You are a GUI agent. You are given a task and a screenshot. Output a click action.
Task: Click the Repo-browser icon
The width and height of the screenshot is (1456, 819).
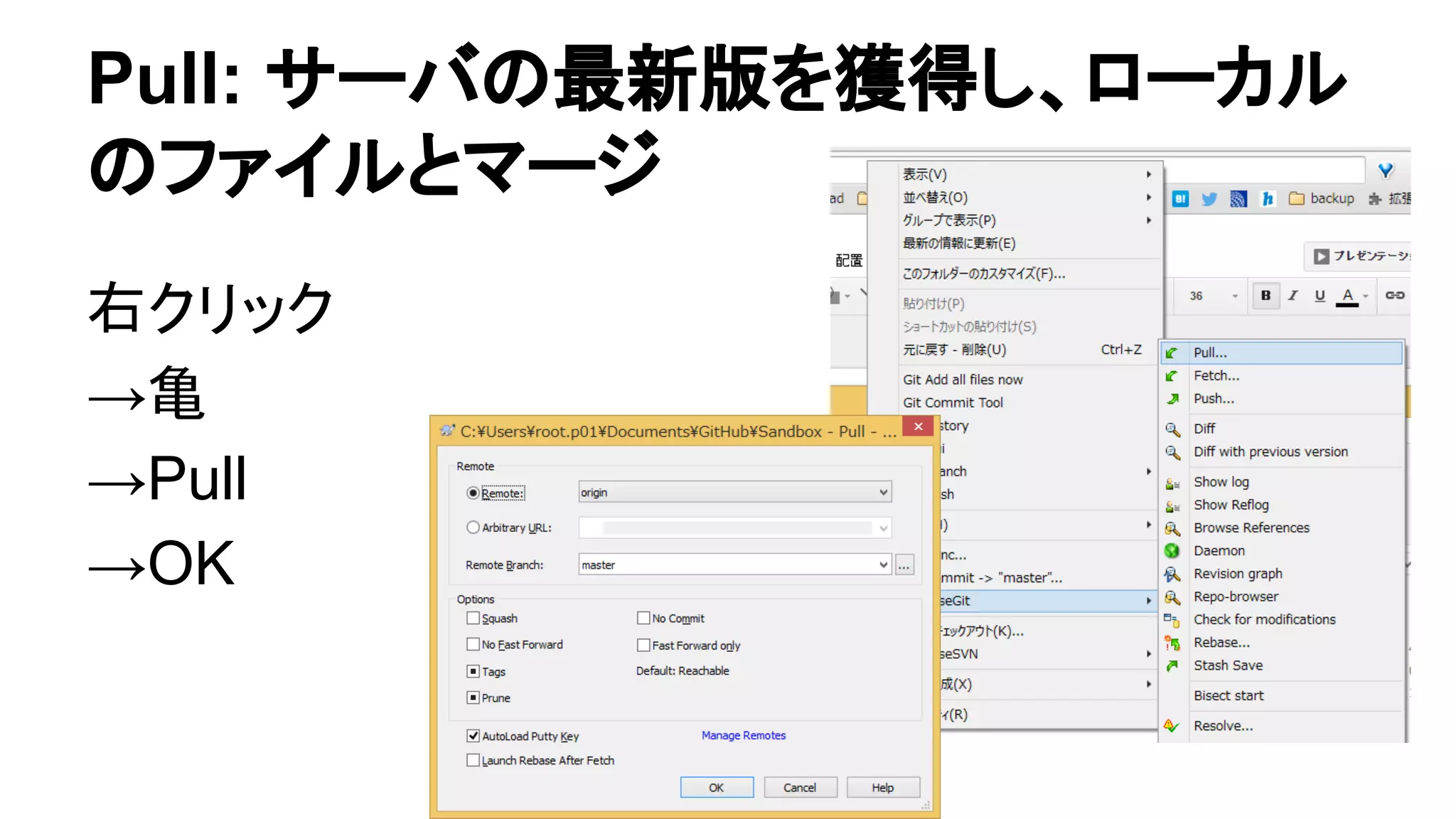tap(1172, 597)
